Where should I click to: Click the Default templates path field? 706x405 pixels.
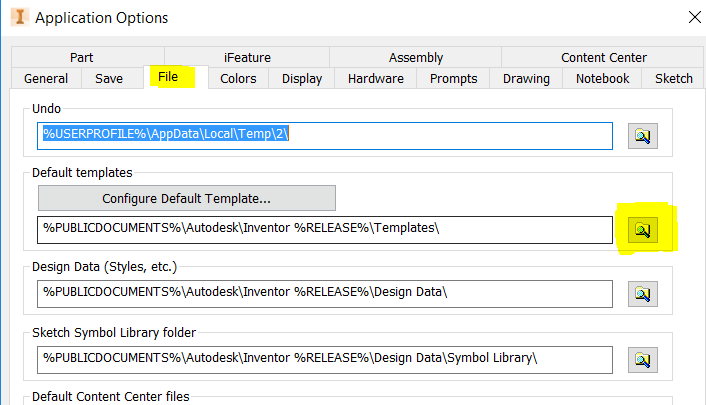point(324,230)
